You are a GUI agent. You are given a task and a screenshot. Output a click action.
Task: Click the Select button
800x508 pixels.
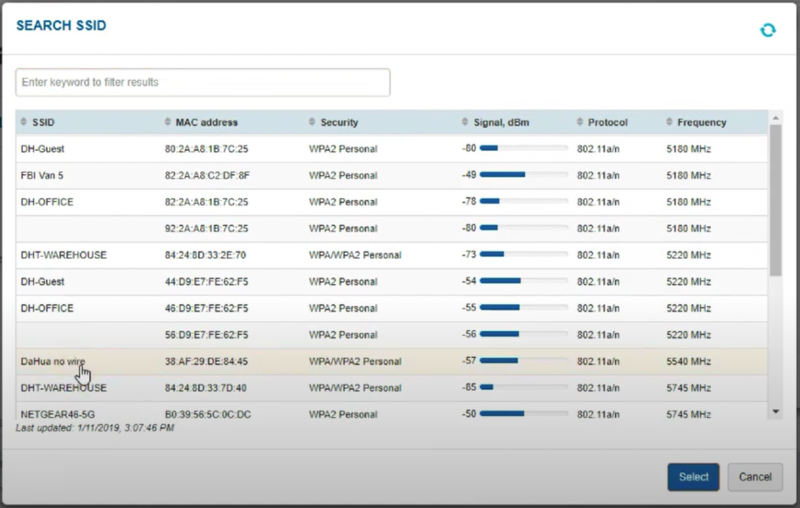tap(693, 477)
